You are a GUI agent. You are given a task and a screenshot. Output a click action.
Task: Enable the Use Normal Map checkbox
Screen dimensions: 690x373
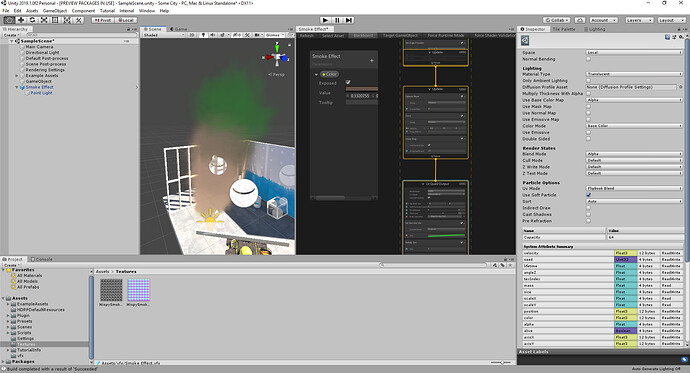click(x=588, y=113)
